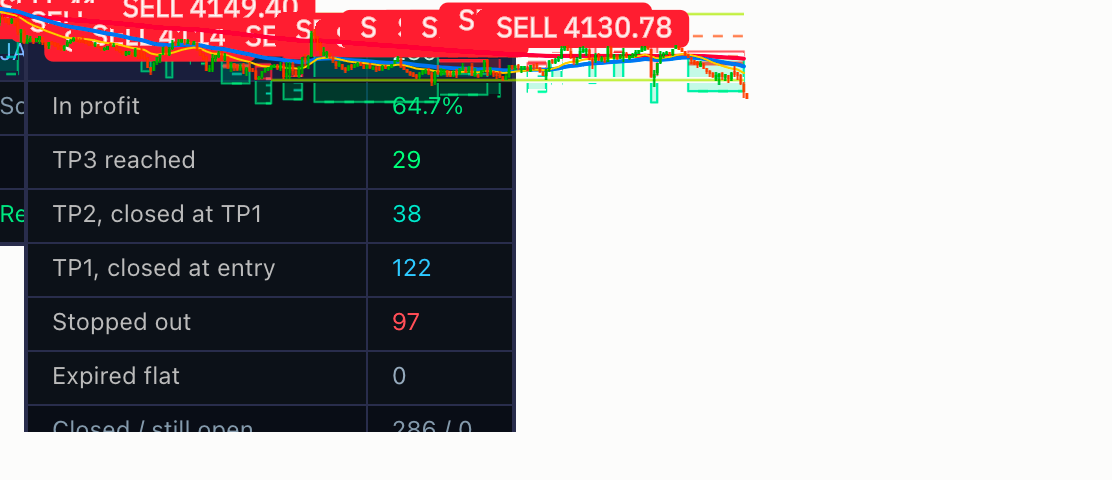Select the Expired flat label
The height and width of the screenshot is (480, 1112).
coord(116,376)
